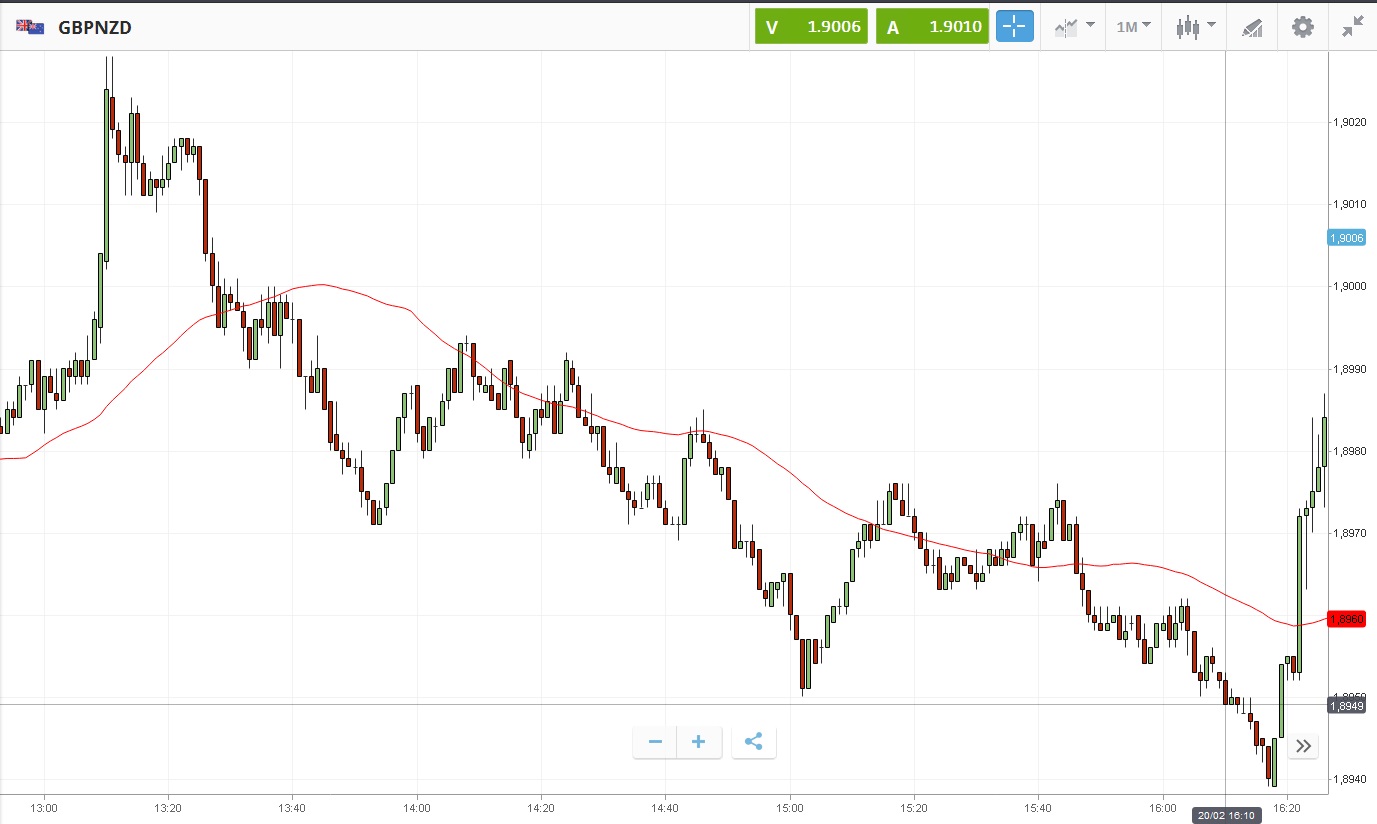Zoom in with the plus button
This screenshot has height=824, width=1377.
[x=699, y=742]
